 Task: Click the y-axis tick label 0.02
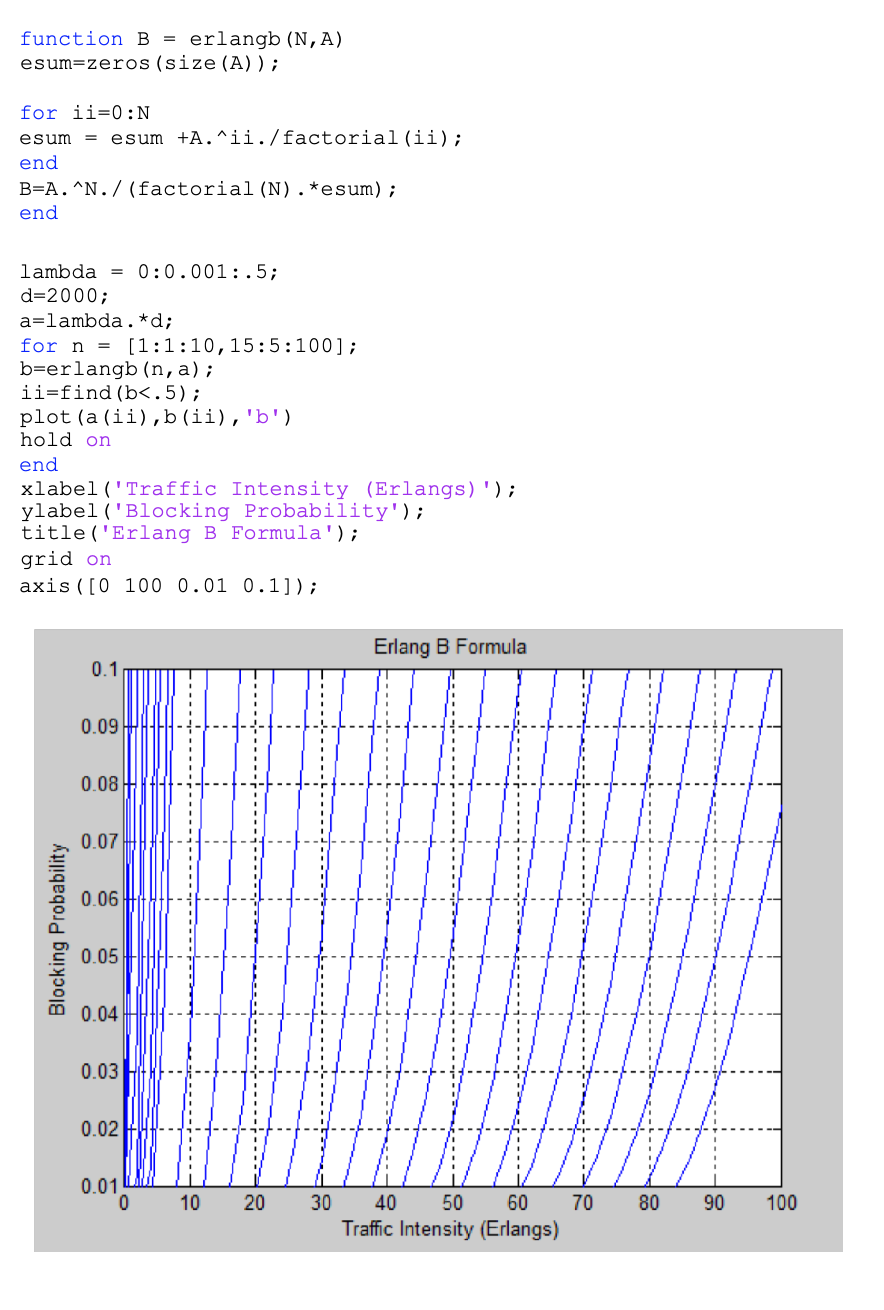99,1129
